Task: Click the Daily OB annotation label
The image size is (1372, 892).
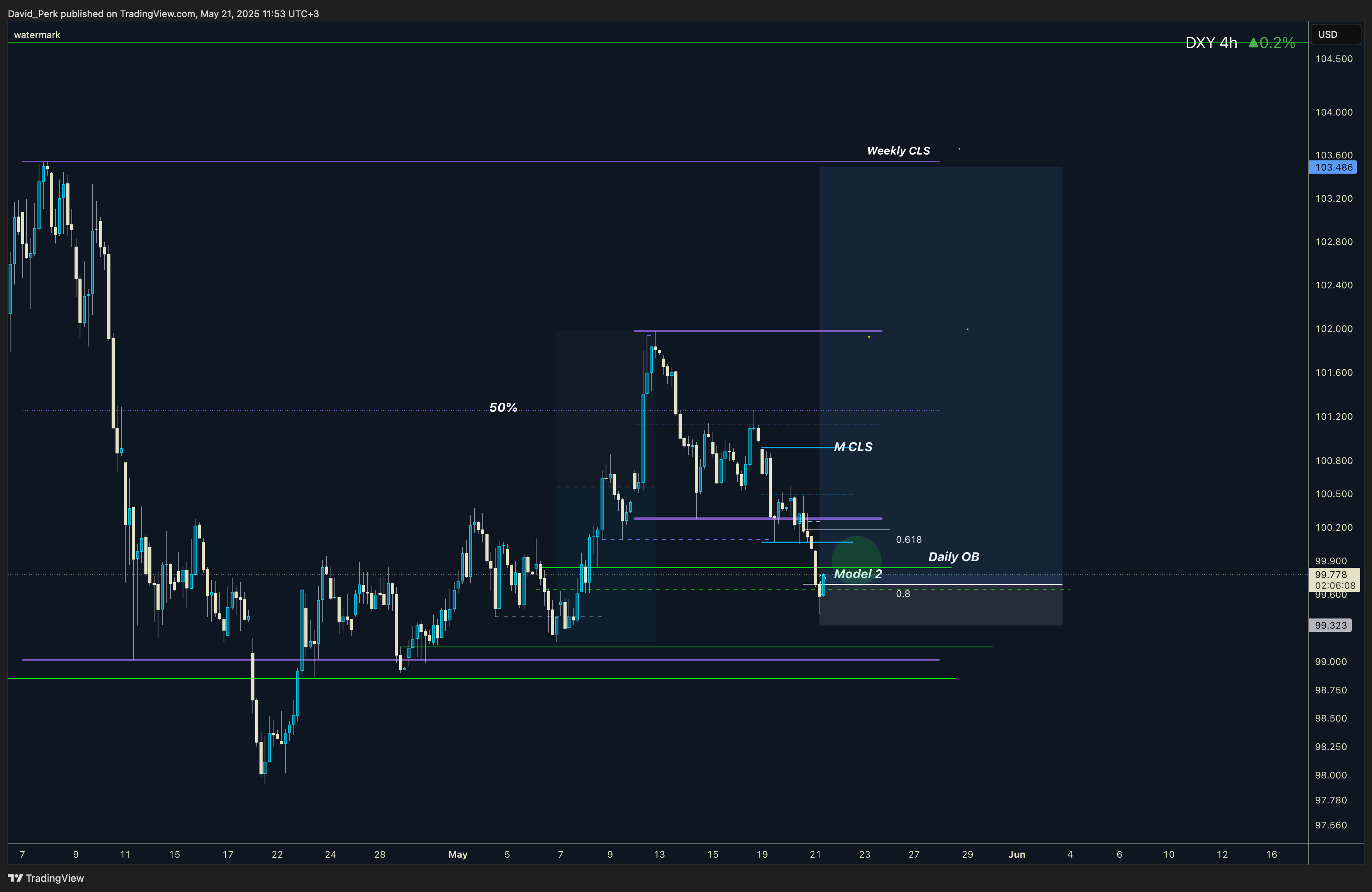Action: pyautogui.click(x=953, y=557)
